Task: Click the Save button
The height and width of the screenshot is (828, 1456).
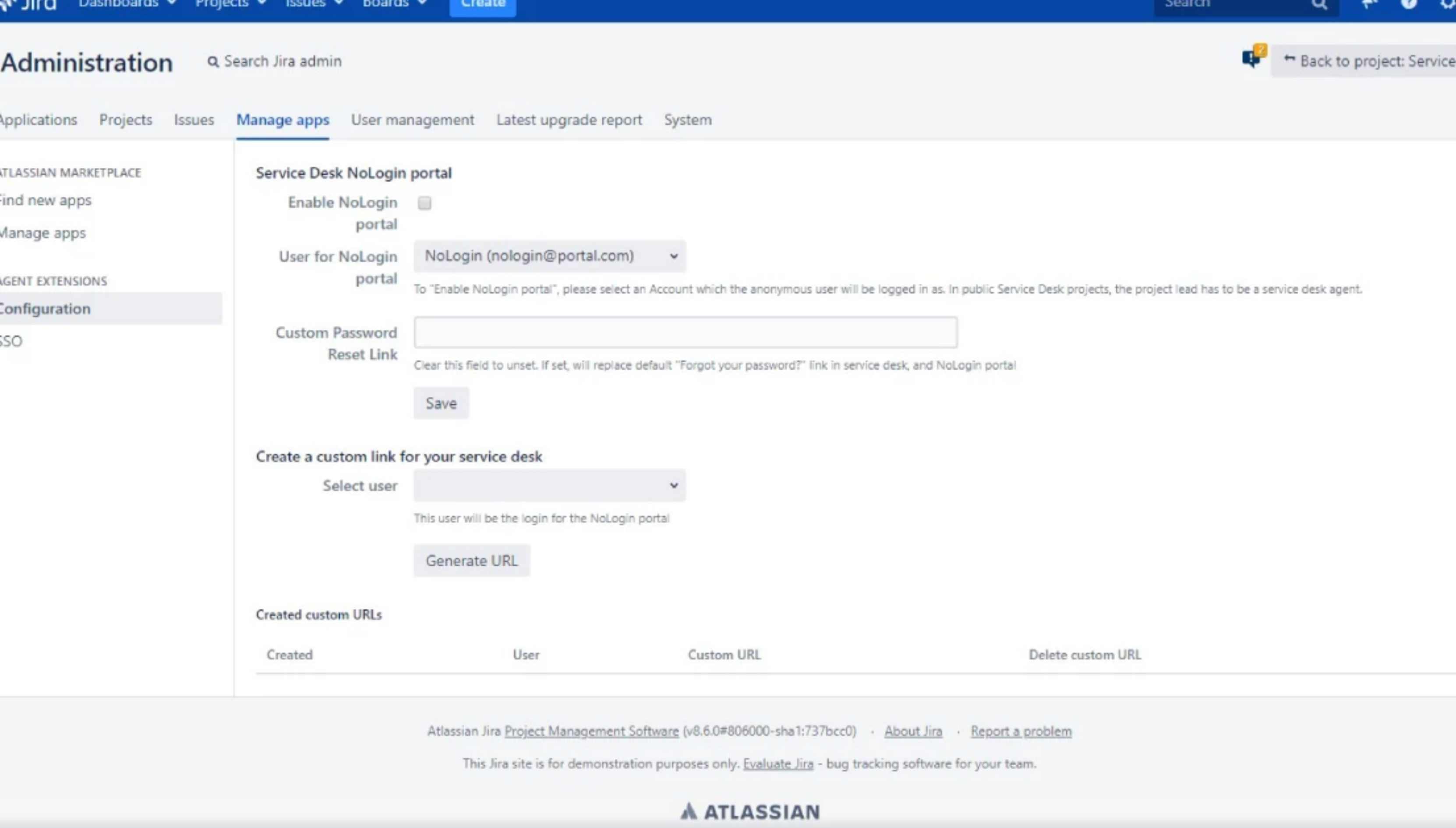Action: click(441, 403)
